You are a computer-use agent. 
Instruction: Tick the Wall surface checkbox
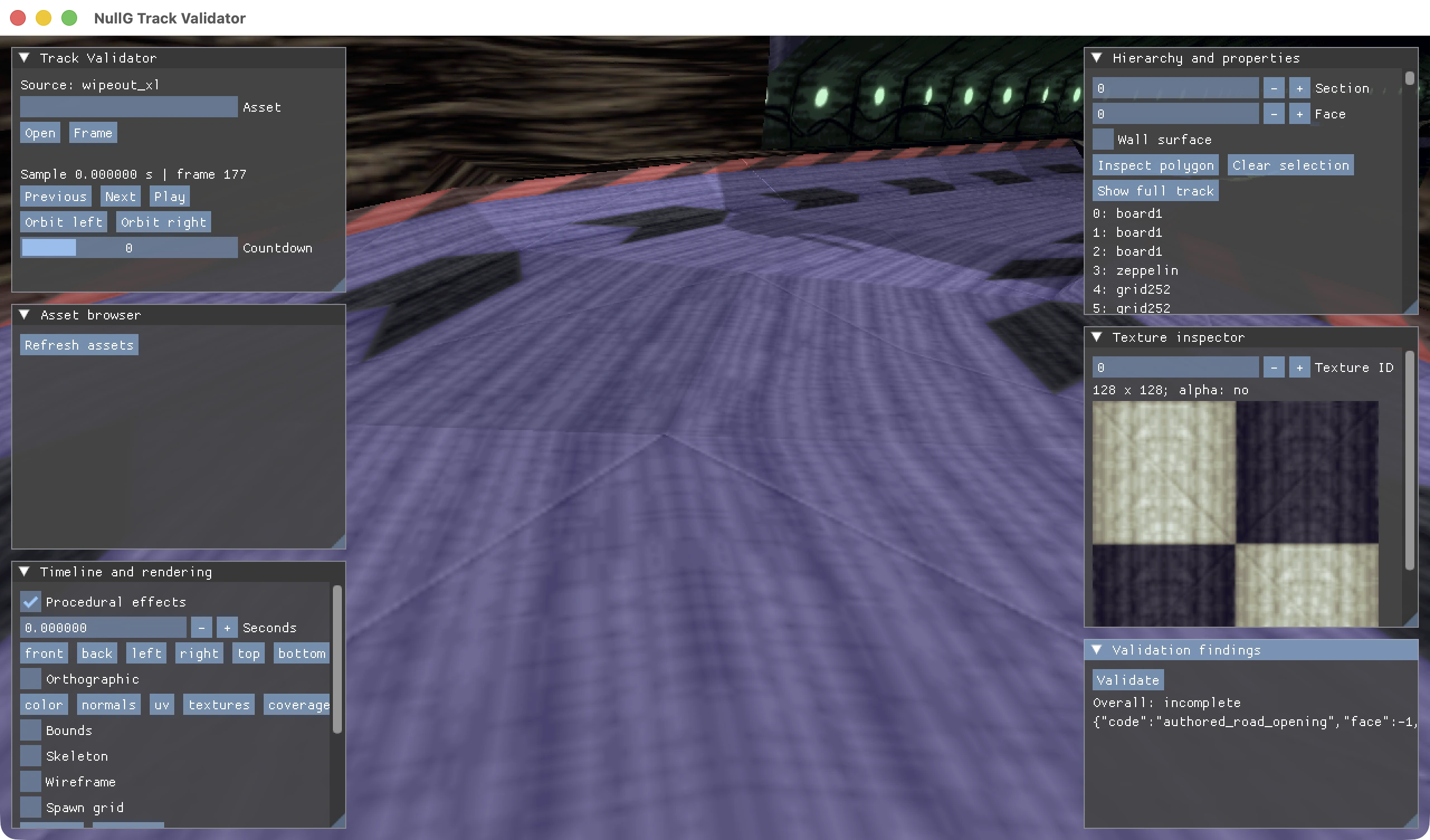click(x=1103, y=140)
